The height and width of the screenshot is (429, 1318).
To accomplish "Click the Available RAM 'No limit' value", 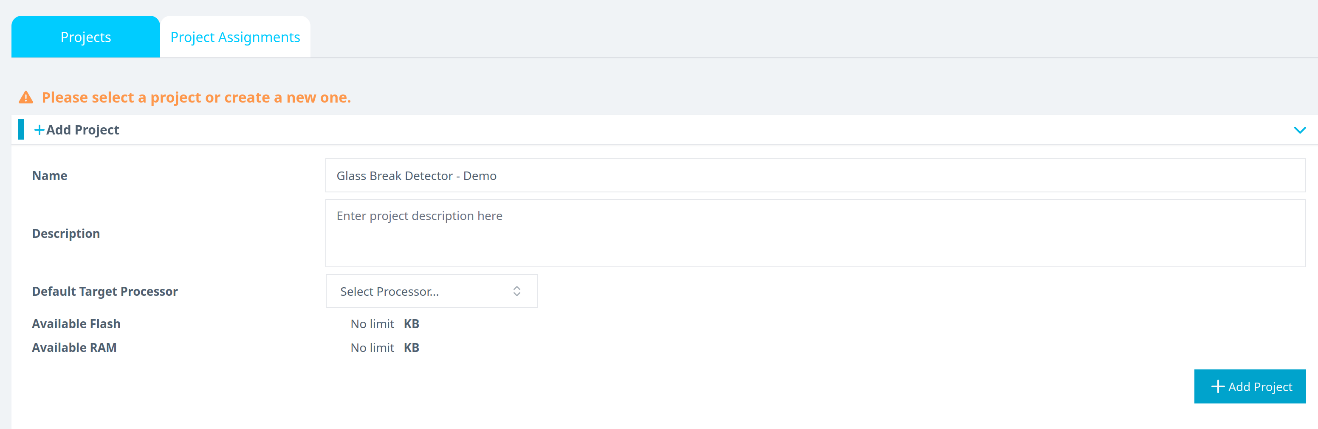I will (372, 348).
